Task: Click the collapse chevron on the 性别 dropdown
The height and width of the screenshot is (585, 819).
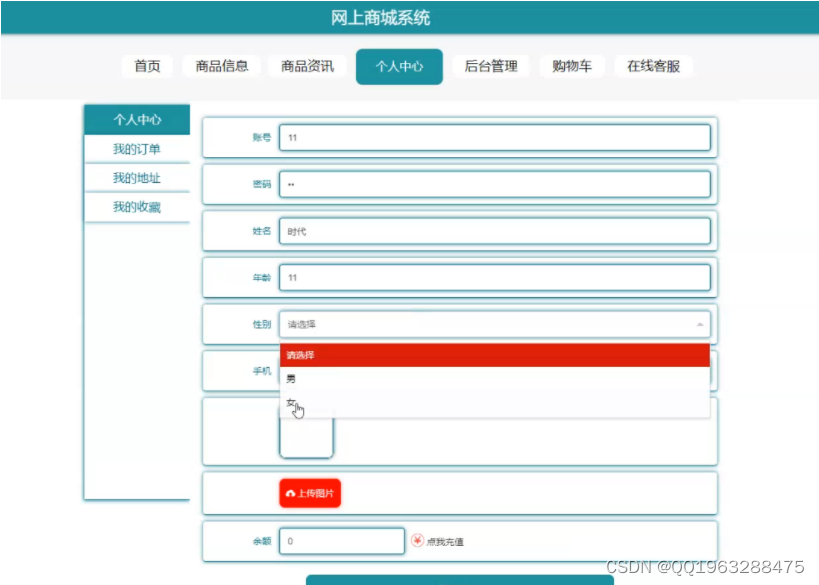Action: coord(700,324)
